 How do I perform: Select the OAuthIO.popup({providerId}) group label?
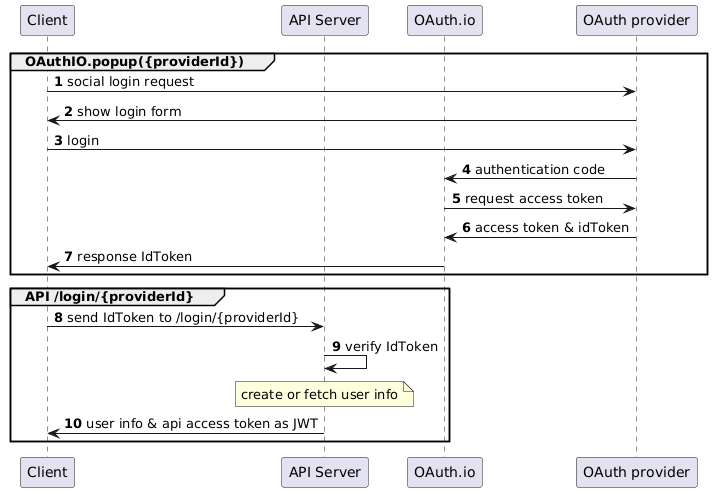(x=134, y=62)
